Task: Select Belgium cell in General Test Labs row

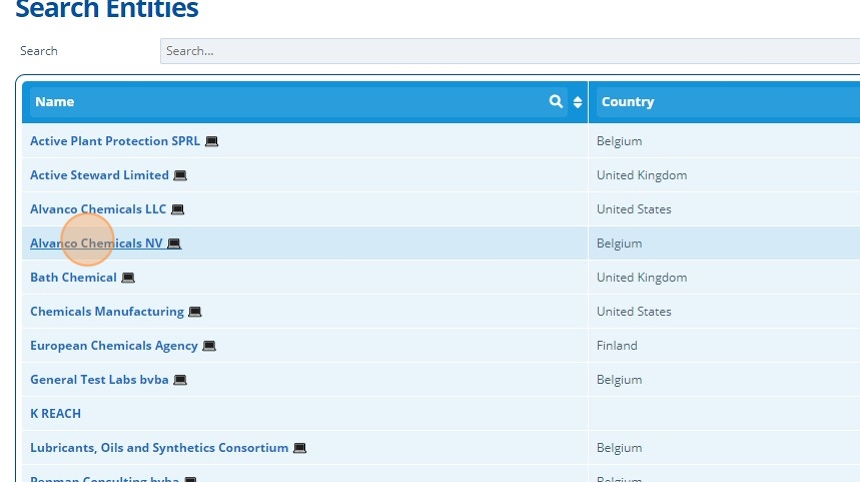Action: 725,379
